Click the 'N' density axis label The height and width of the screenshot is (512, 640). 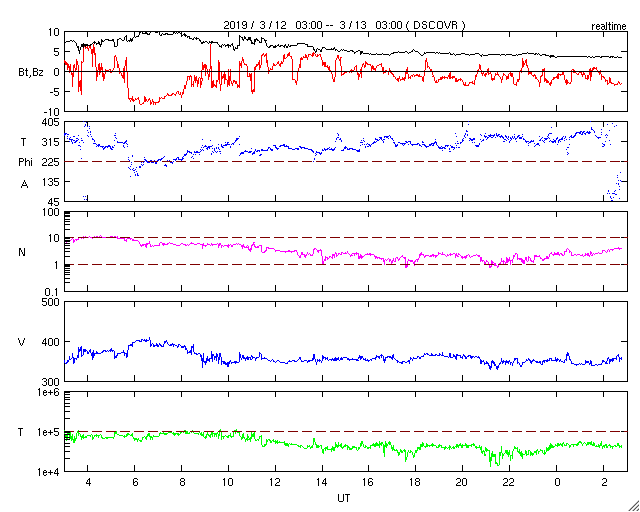[22, 252]
